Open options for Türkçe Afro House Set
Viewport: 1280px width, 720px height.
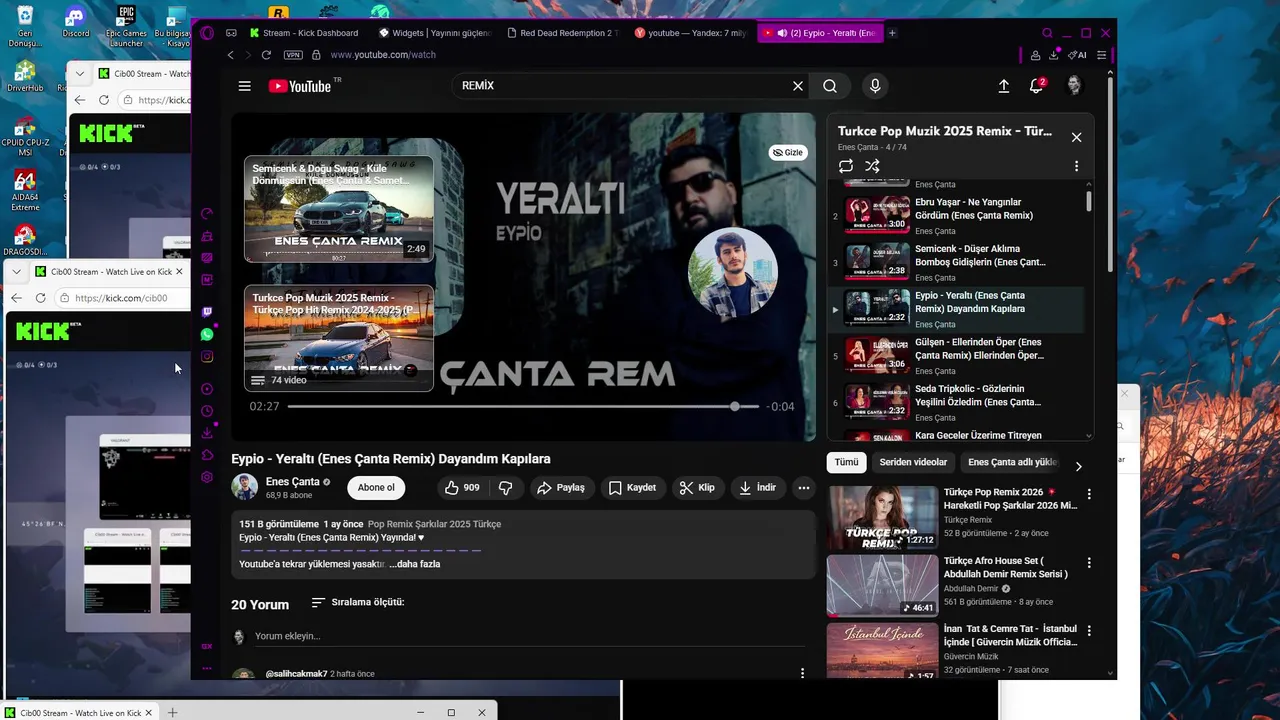coord(1089,563)
